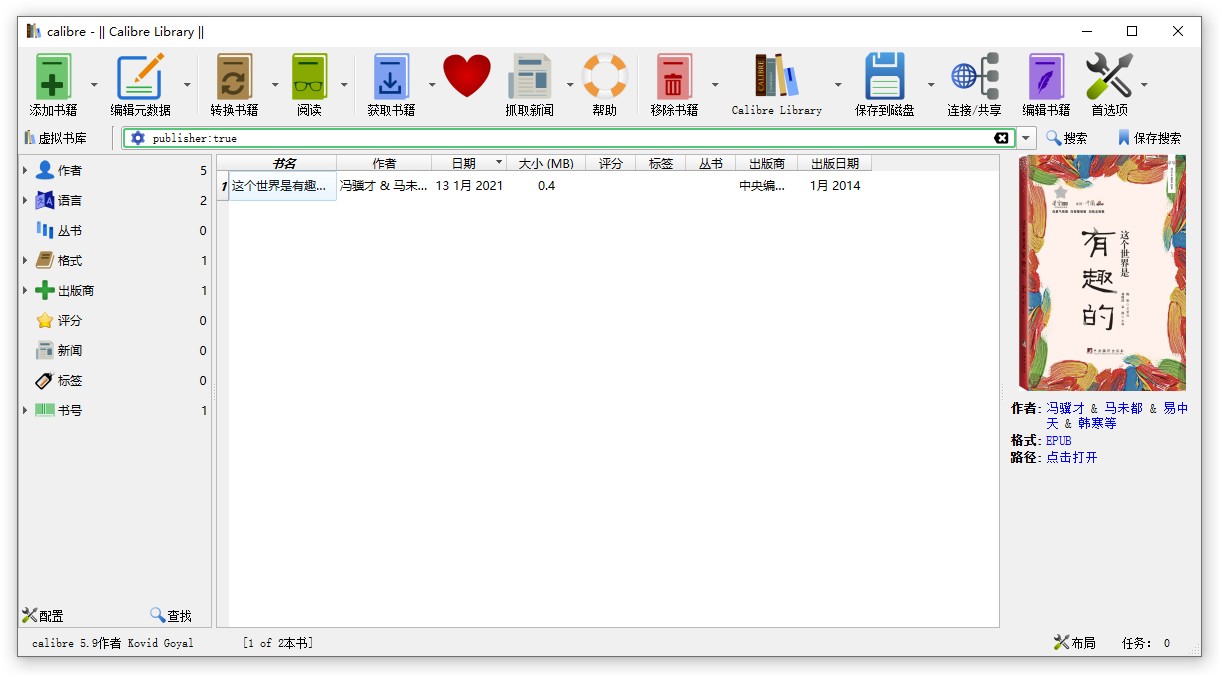1219x675 pixels.
Task: Click author link 冯骥才
Action: coord(1065,408)
